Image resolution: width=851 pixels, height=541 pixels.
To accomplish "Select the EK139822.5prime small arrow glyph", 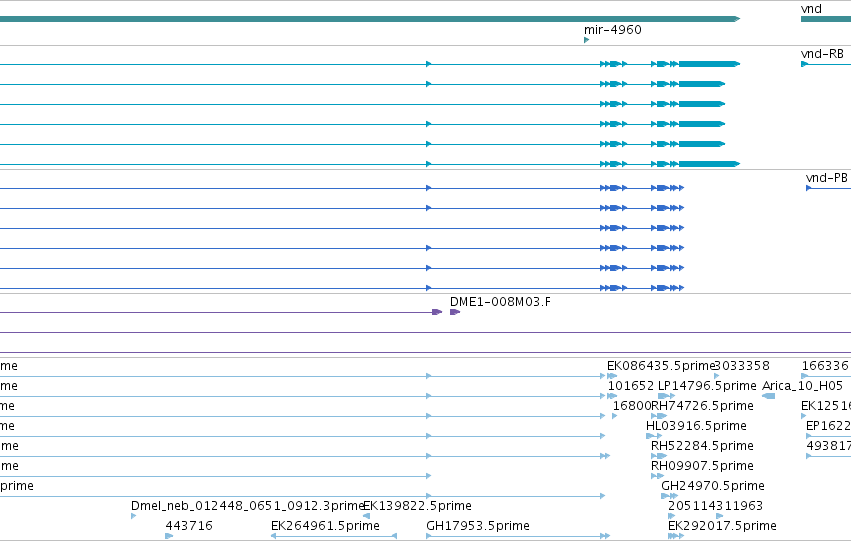I will pos(366,516).
